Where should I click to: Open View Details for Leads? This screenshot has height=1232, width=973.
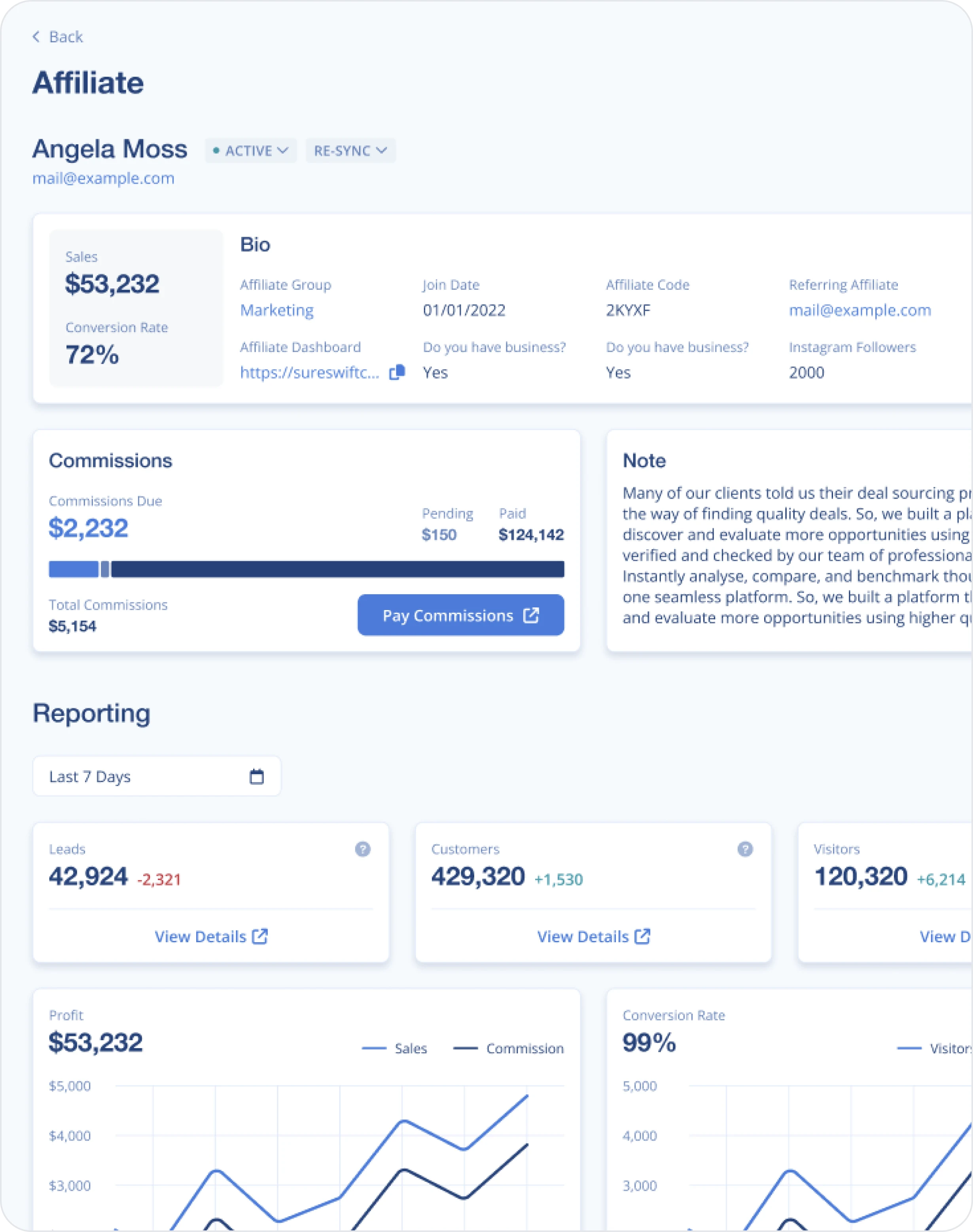pyautogui.click(x=211, y=937)
